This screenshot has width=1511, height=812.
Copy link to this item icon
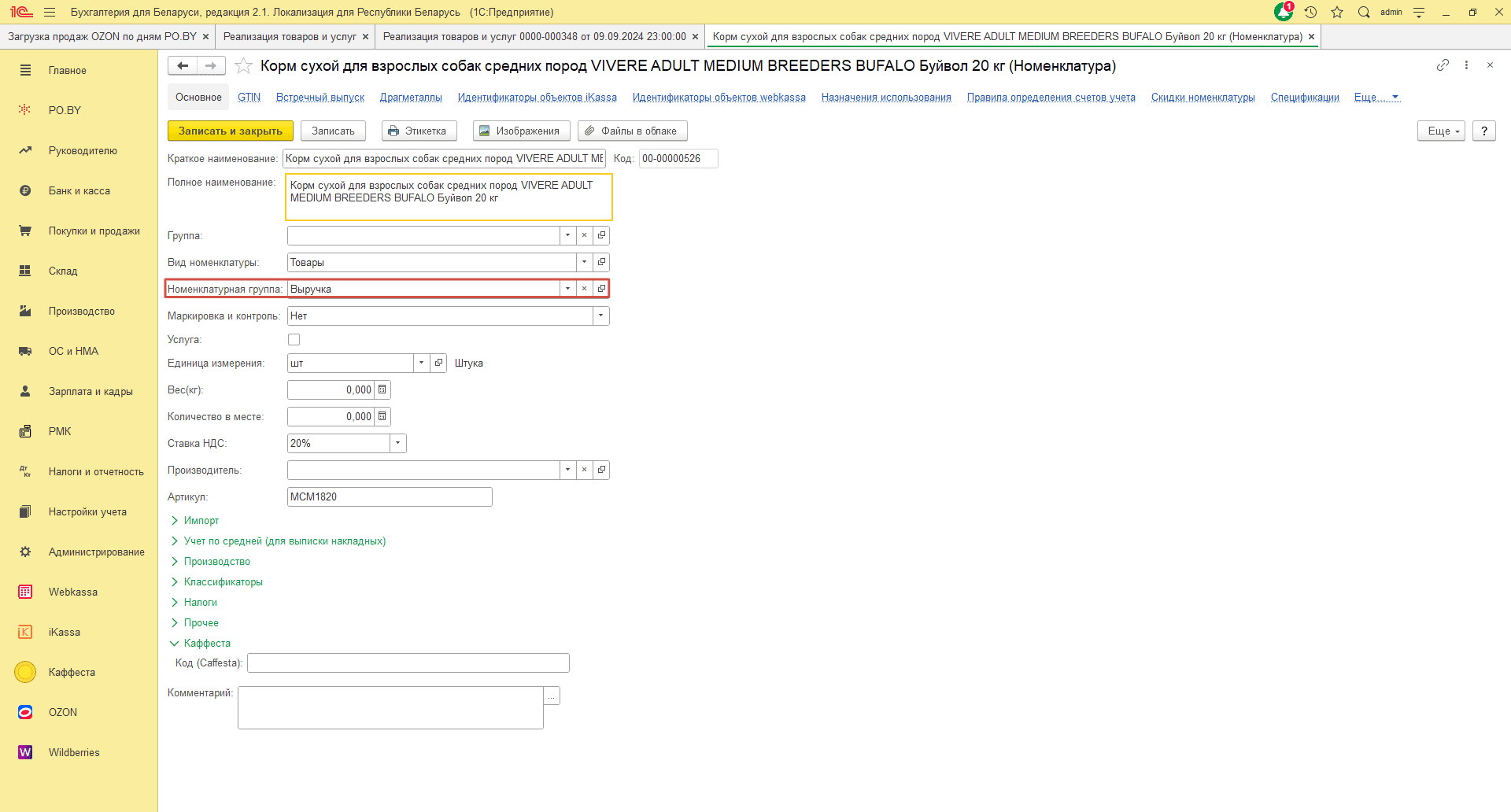click(1443, 65)
